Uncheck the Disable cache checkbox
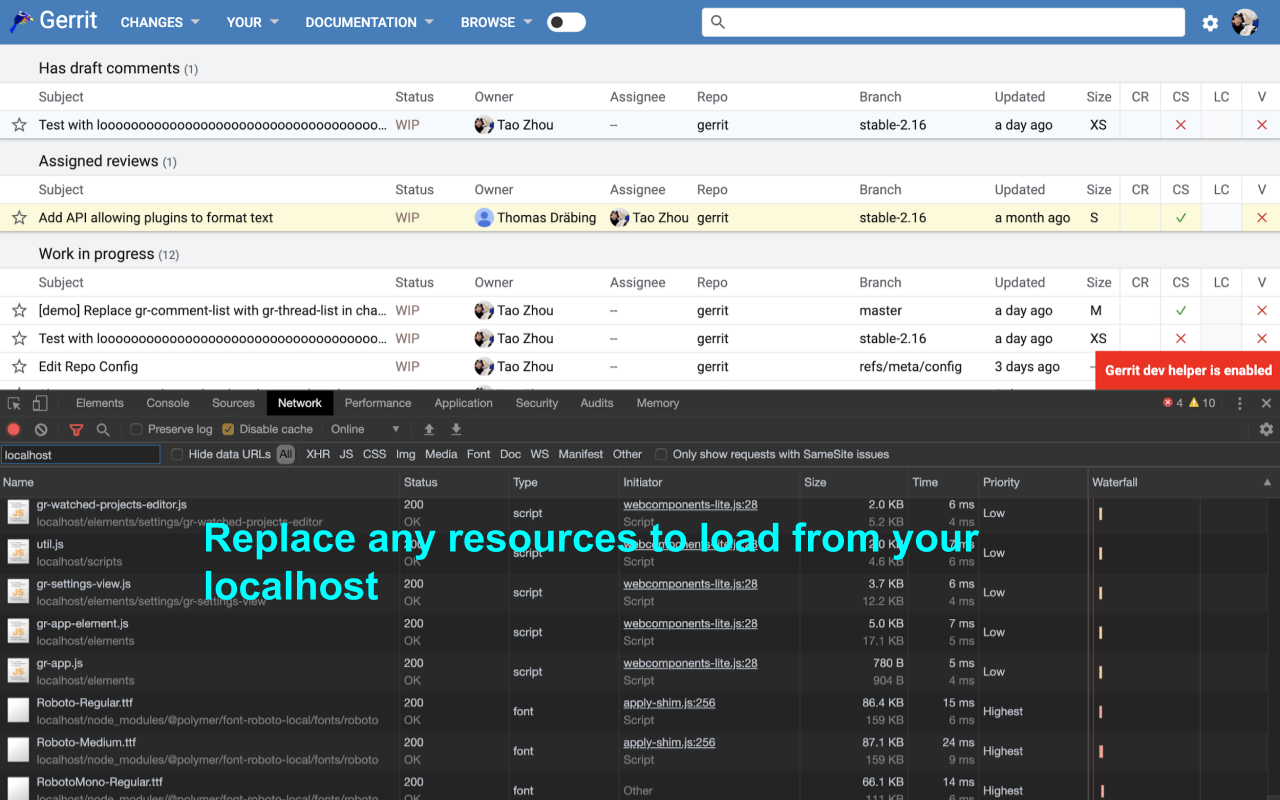 pos(228,429)
